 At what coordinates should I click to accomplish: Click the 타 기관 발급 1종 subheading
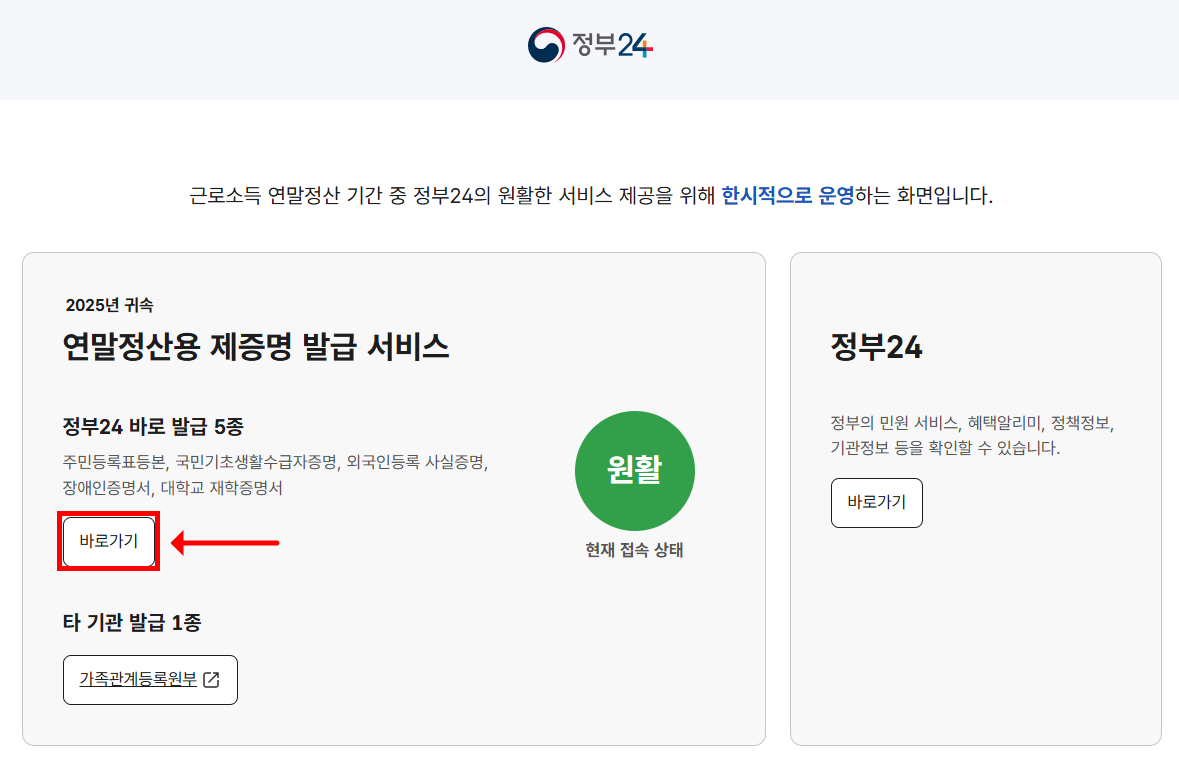click(x=132, y=623)
